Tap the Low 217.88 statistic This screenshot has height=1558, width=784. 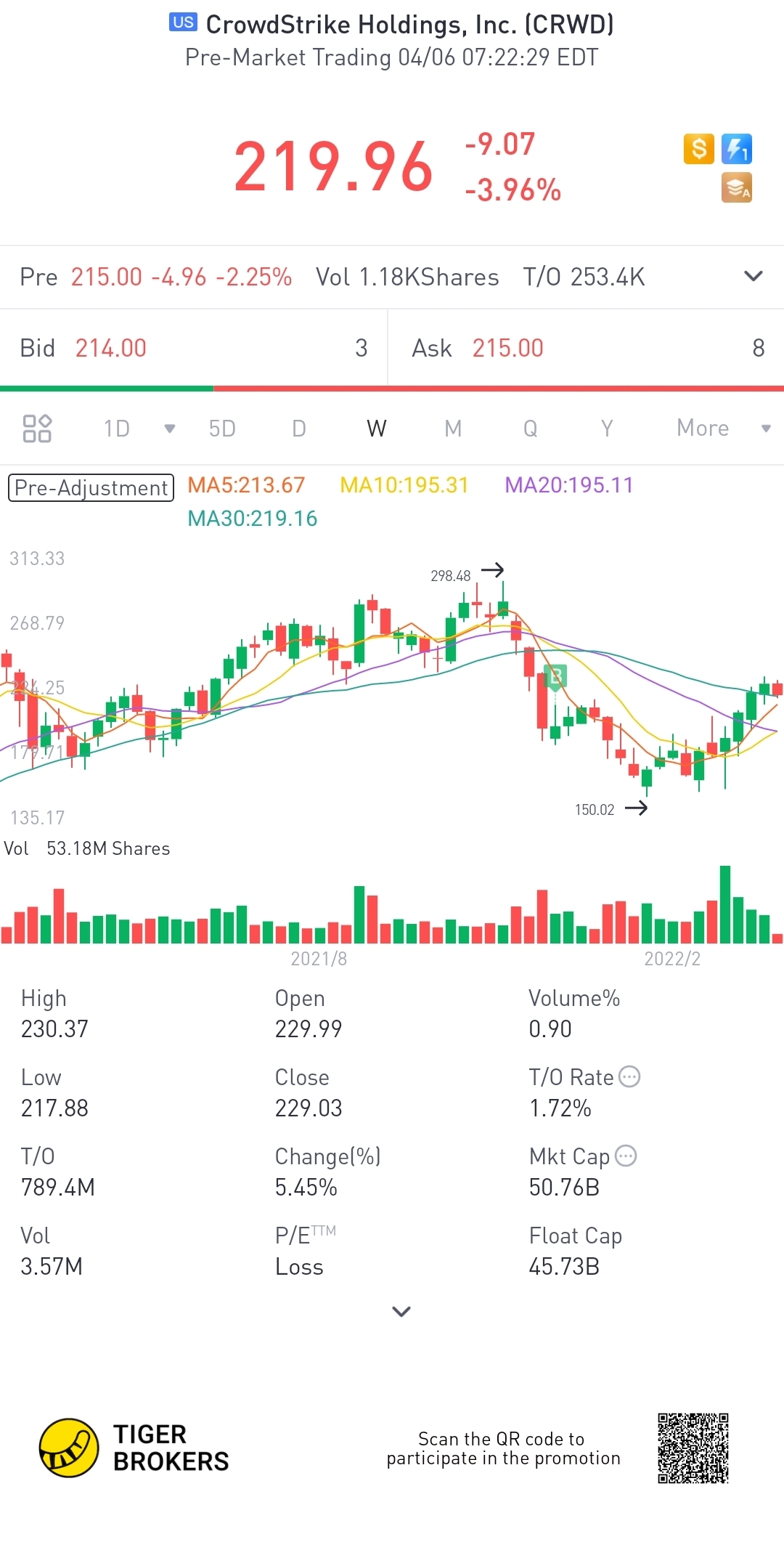pyautogui.click(x=54, y=1093)
